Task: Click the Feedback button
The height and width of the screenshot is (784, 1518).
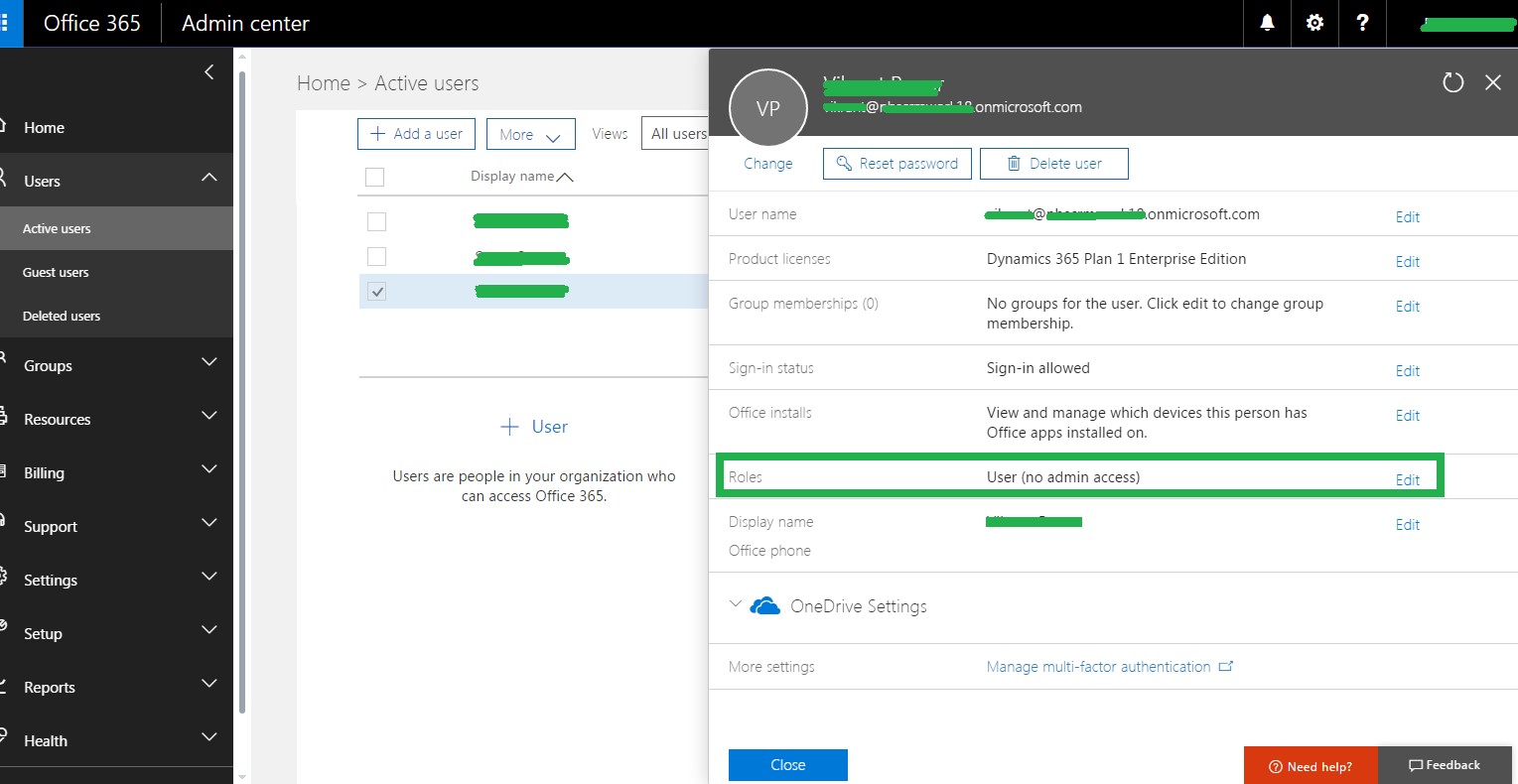Action: point(1445,765)
